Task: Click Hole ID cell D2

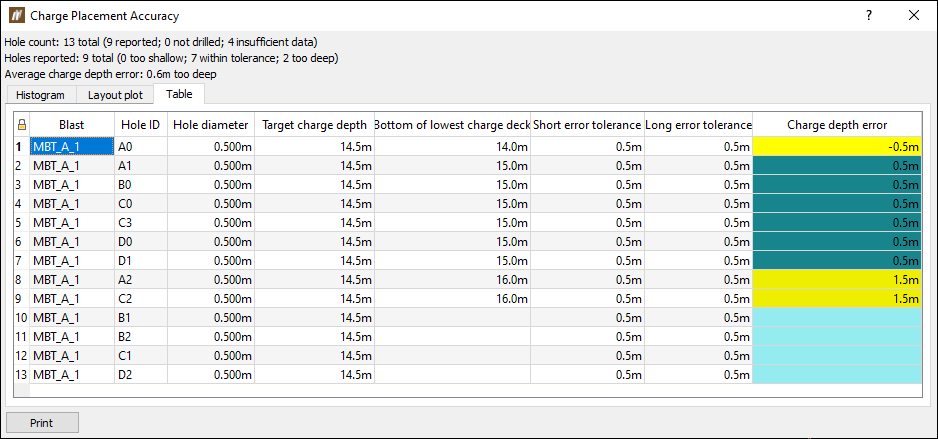Action: point(141,374)
